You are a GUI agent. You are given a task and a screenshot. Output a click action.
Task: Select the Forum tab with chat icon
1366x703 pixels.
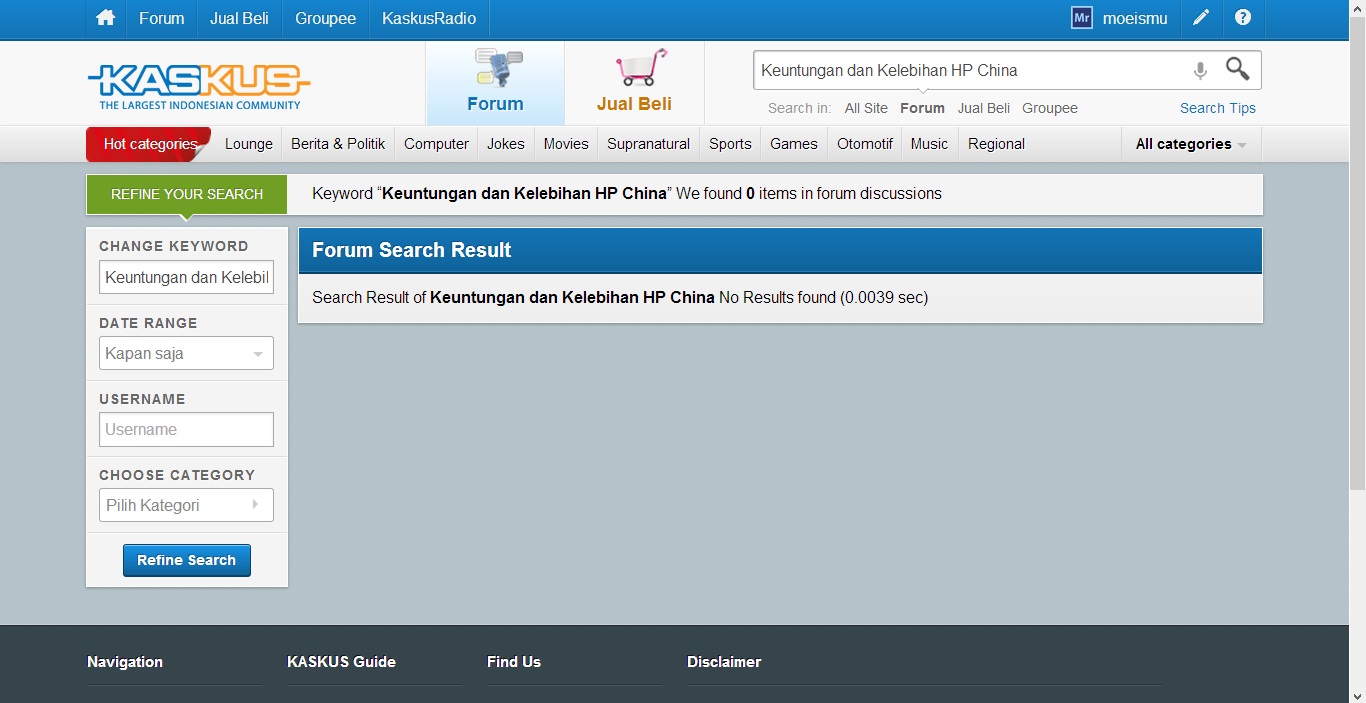(x=496, y=82)
